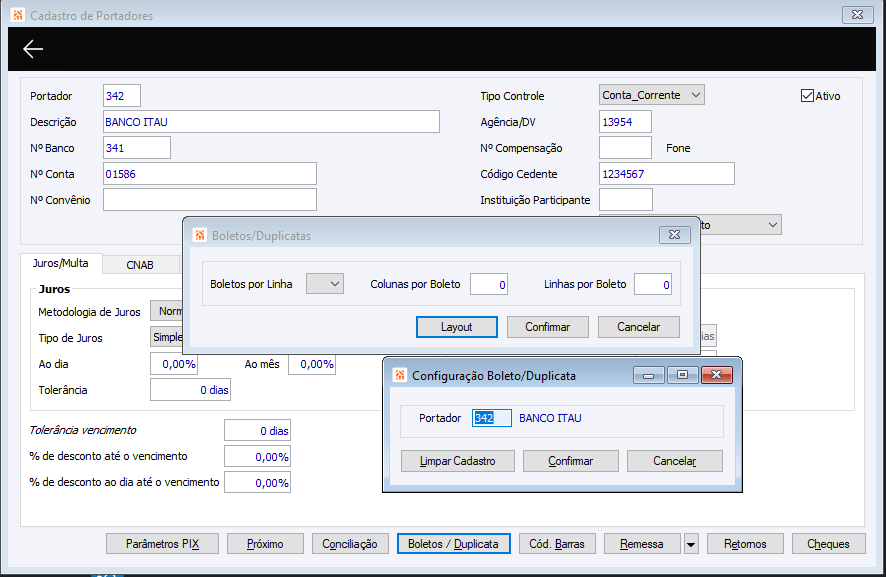Open the Metodologia de Juros dropdown
This screenshot has height=577, width=886.
pyautogui.click(x=166, y=311)
